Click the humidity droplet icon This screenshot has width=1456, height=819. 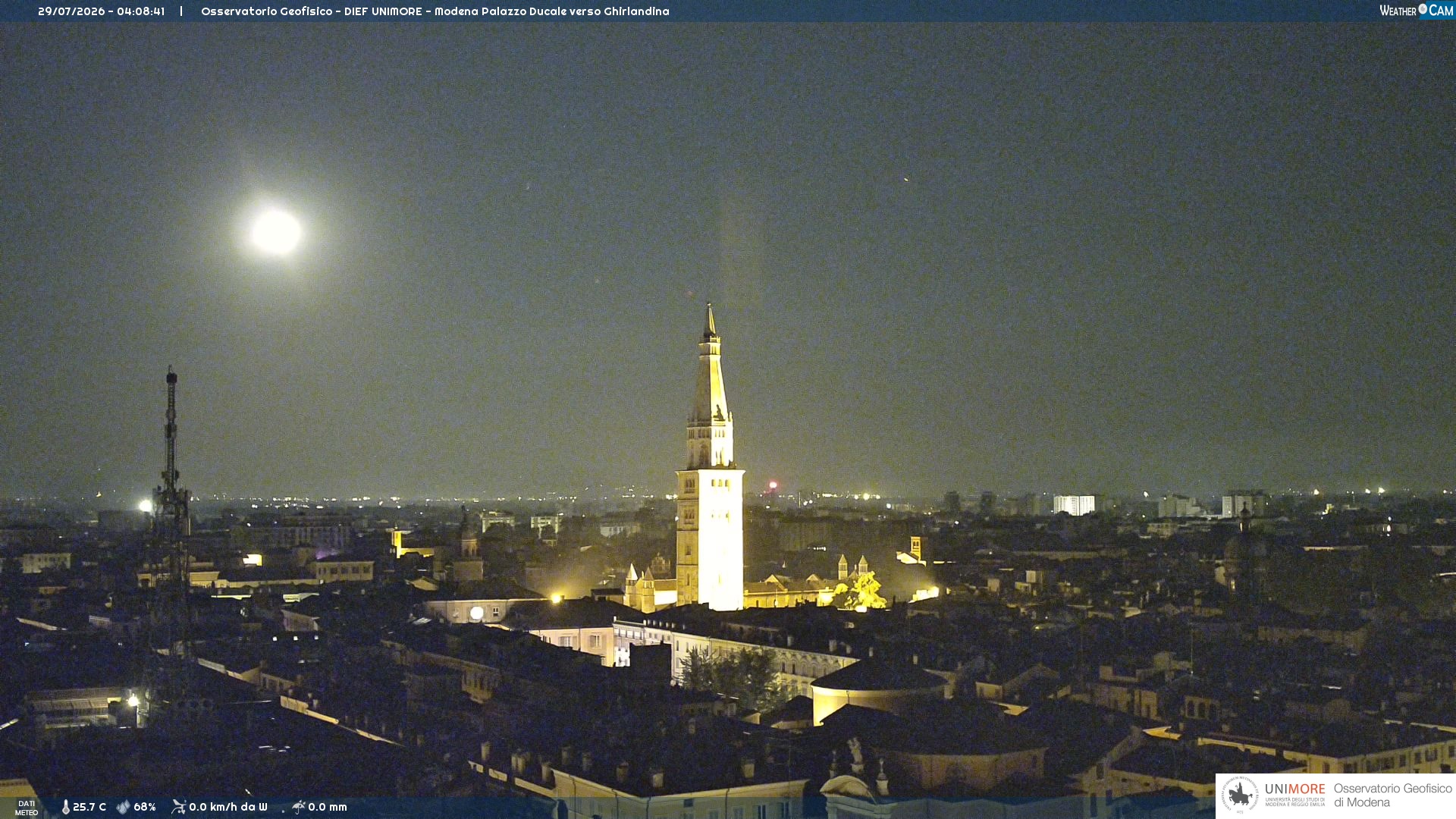(x=123, y=807)
